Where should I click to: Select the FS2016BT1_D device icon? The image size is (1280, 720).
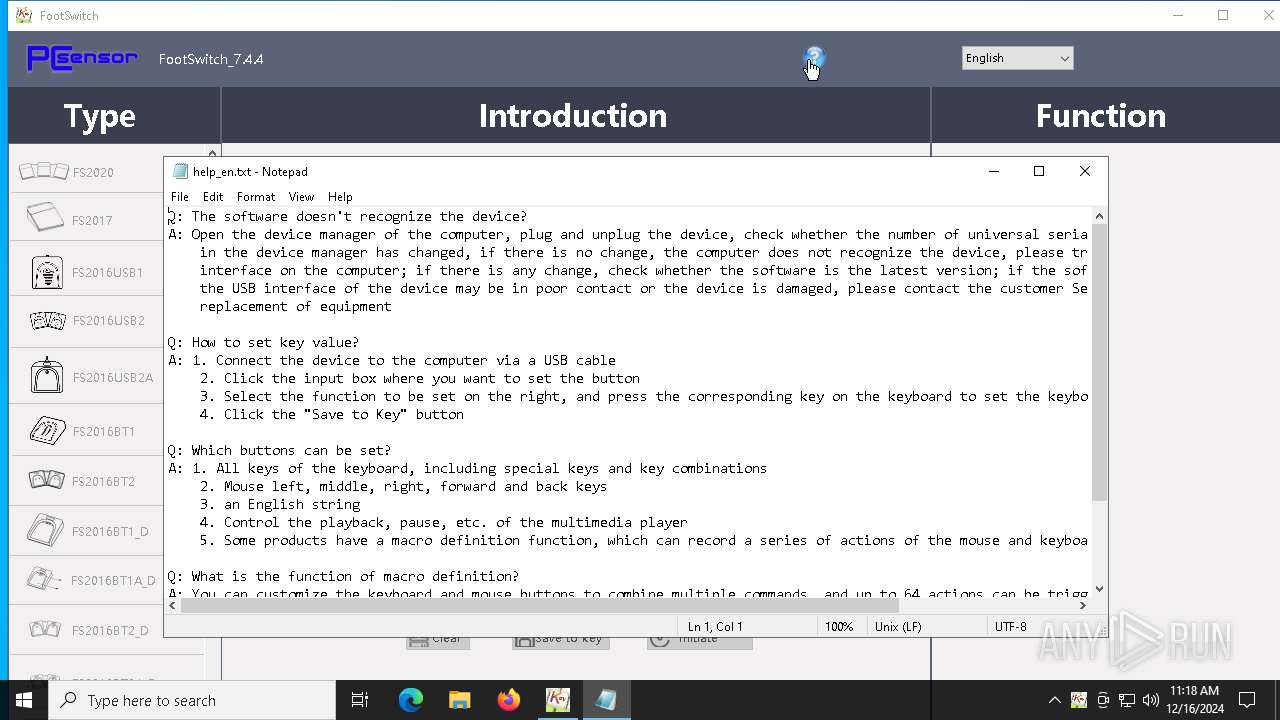point(46,531)
